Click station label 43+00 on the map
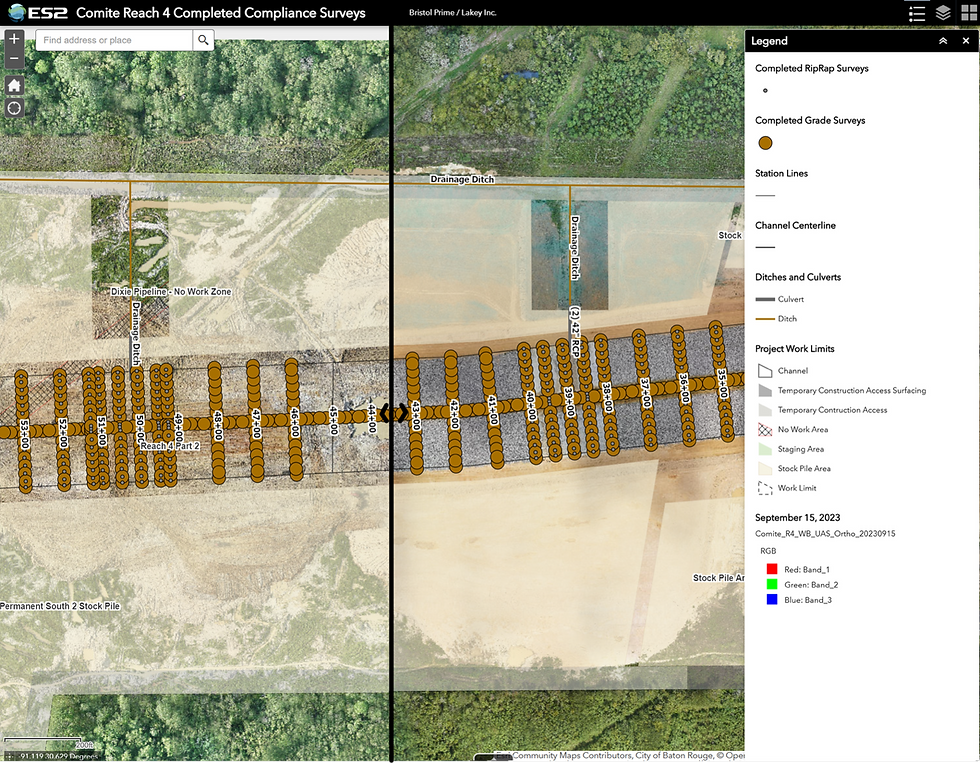Image resolution: width=980 pixels, height=763 pixels. pyautogui.click(x=416, y=416)
